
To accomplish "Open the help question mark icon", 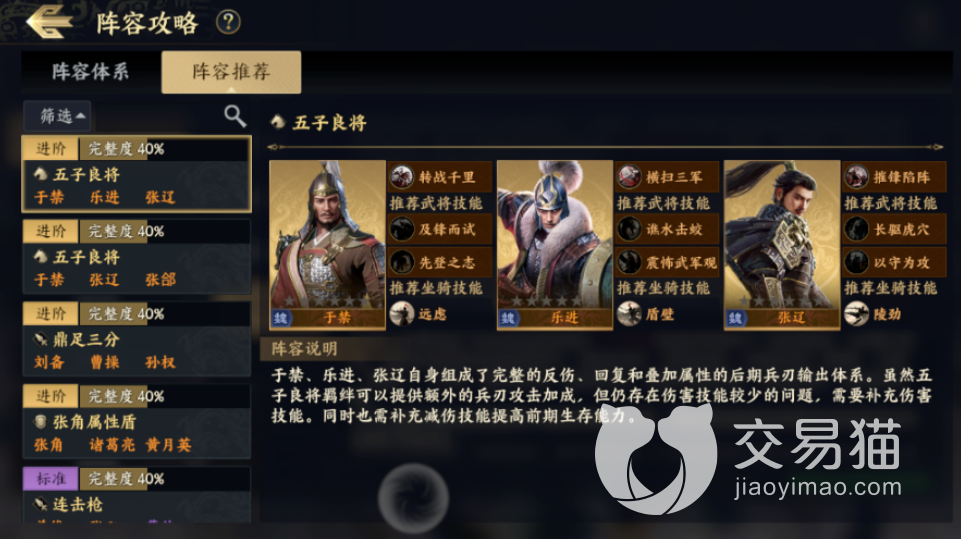I will (228, 22).
